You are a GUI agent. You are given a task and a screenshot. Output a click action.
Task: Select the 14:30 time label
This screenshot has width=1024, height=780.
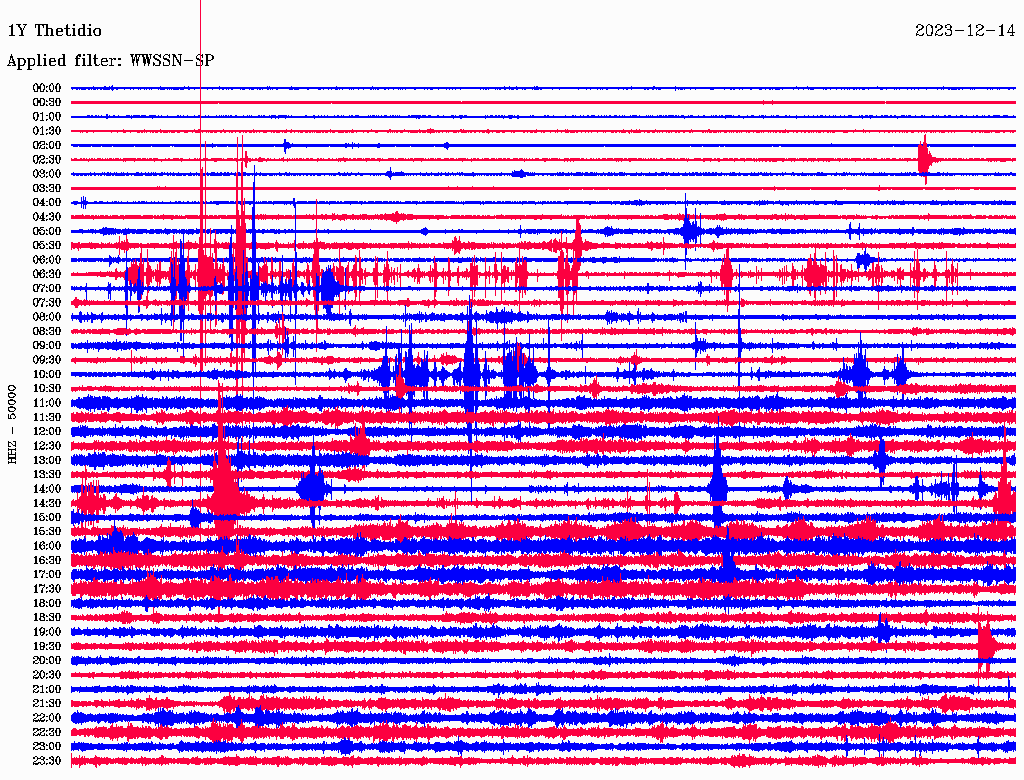47,504
